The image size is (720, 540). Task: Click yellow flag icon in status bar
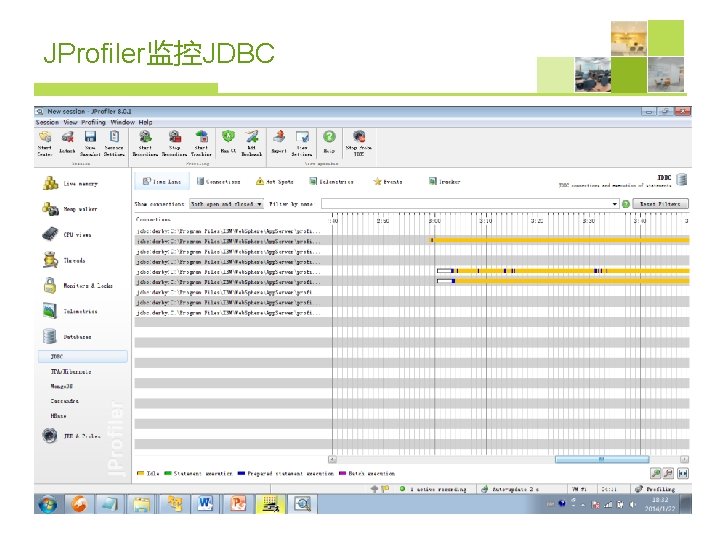click(x=385, y=489)
